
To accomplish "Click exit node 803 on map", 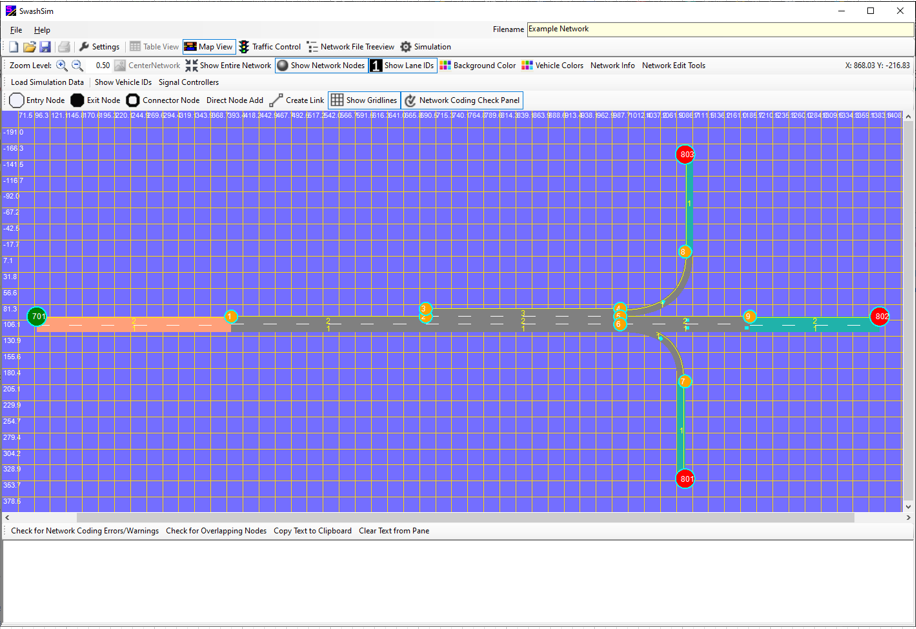I will pos(685,154).
